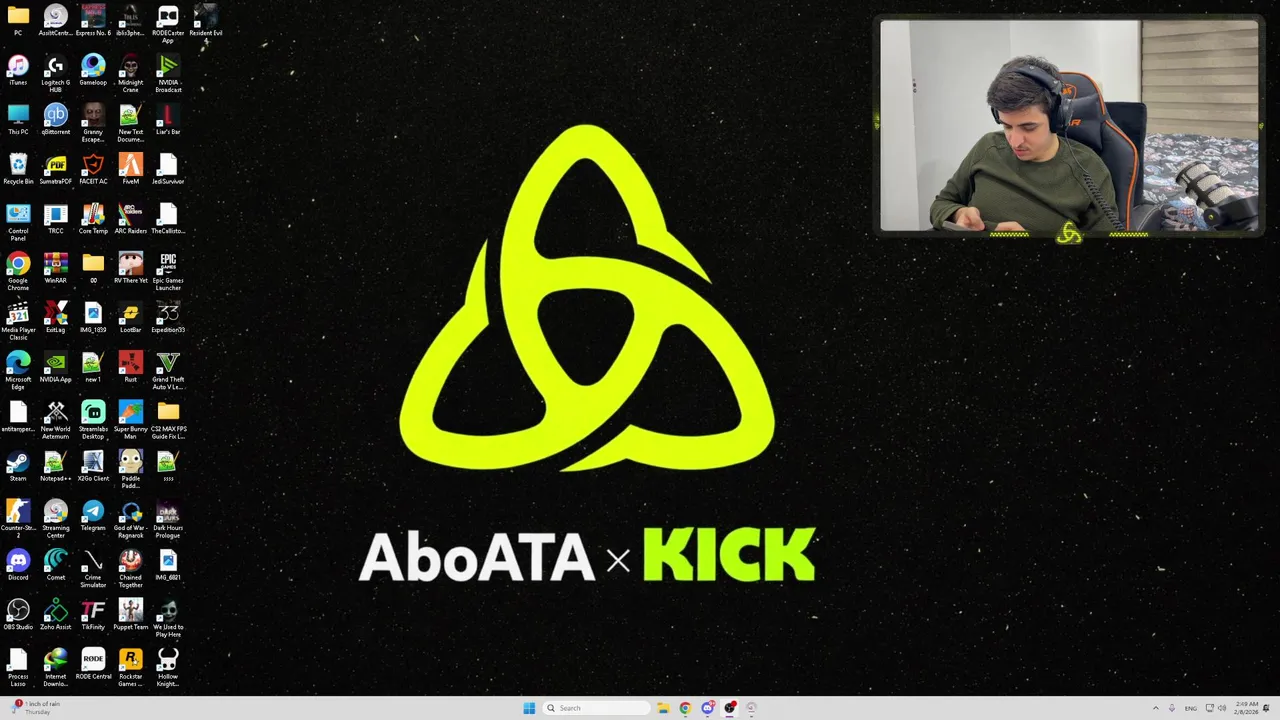
Task: Select the Core Temp shortcut
Action: tap(93, 219)
